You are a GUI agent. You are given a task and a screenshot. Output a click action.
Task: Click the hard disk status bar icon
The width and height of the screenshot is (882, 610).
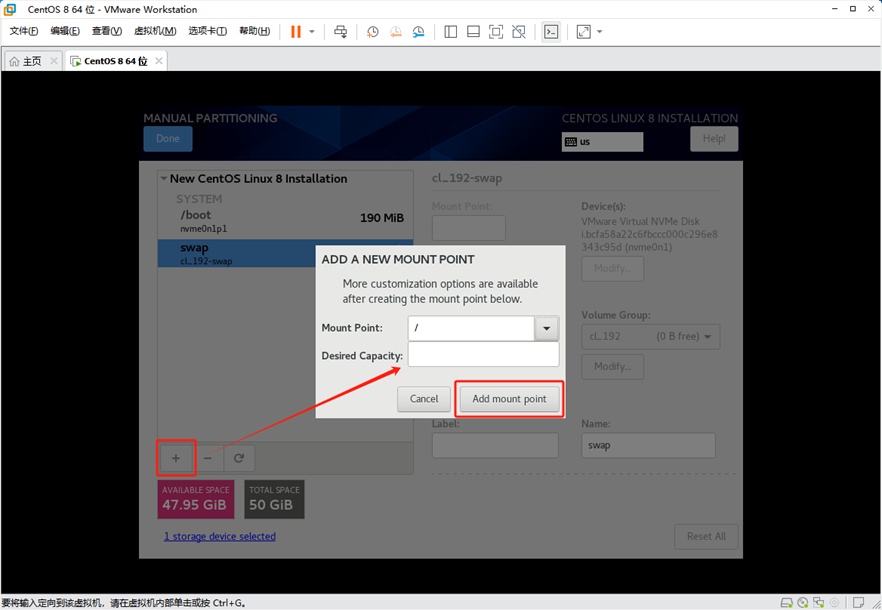pos(786,603)
